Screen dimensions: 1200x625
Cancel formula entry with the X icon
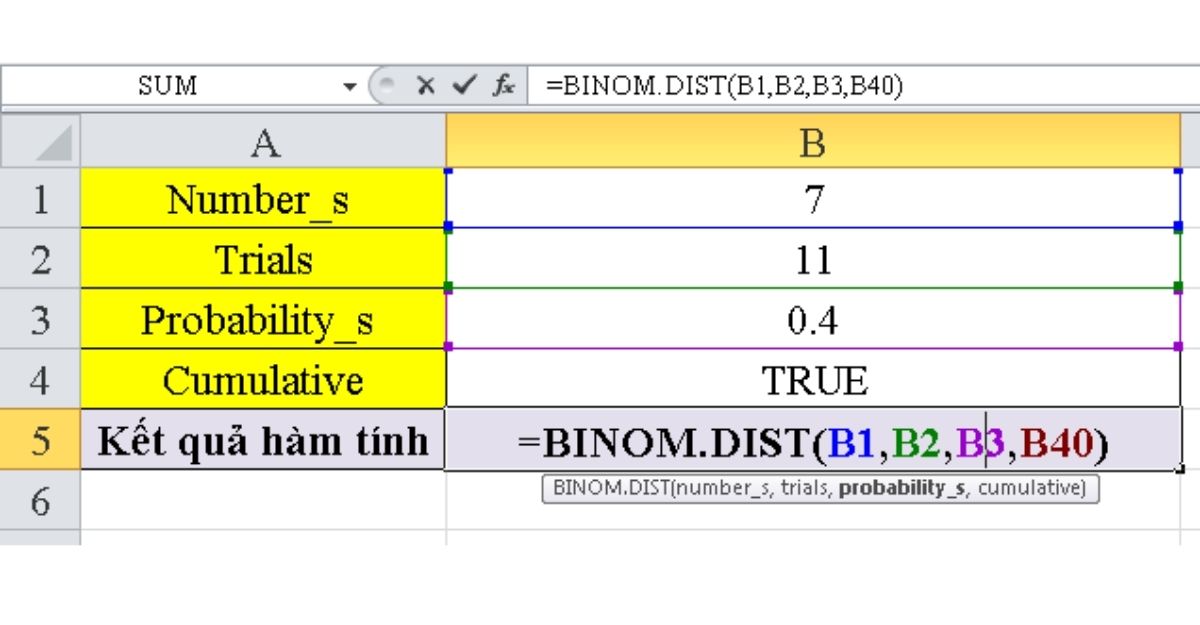(x=423, y=86)
